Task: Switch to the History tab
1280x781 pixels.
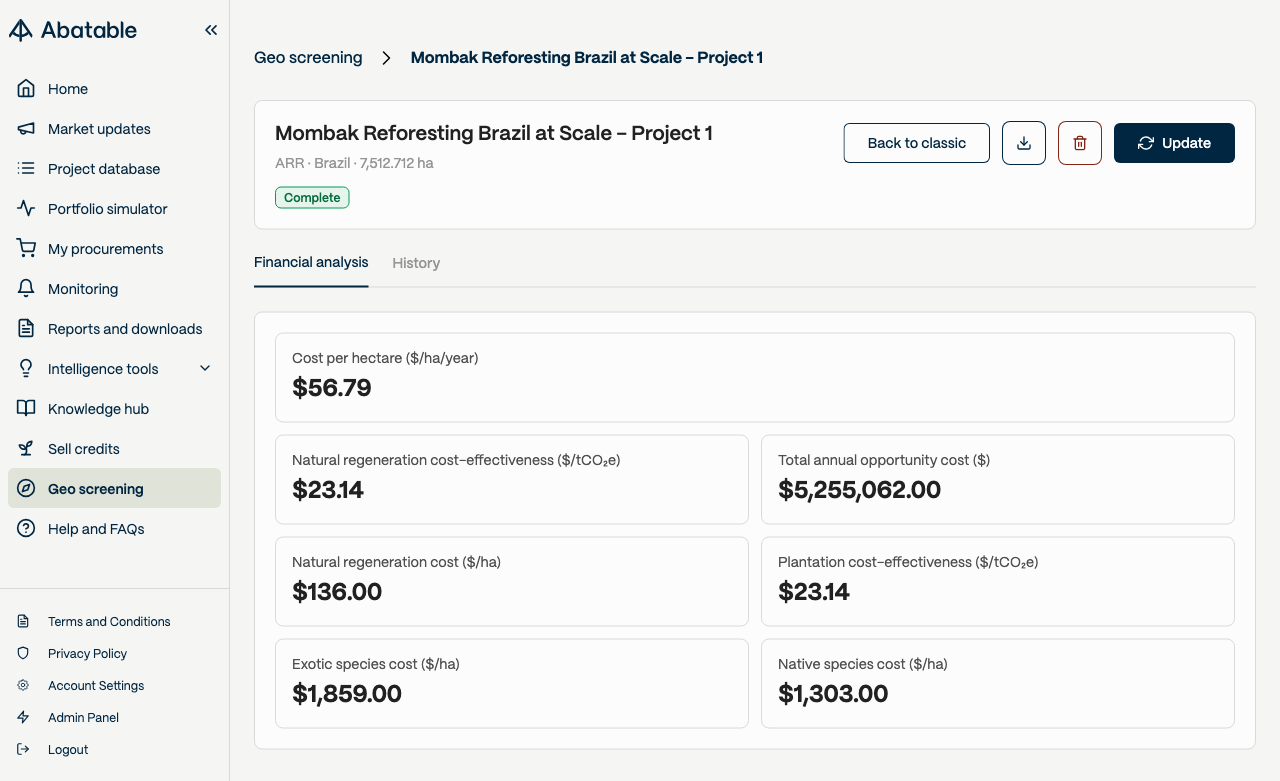Action: pos(416,263)
